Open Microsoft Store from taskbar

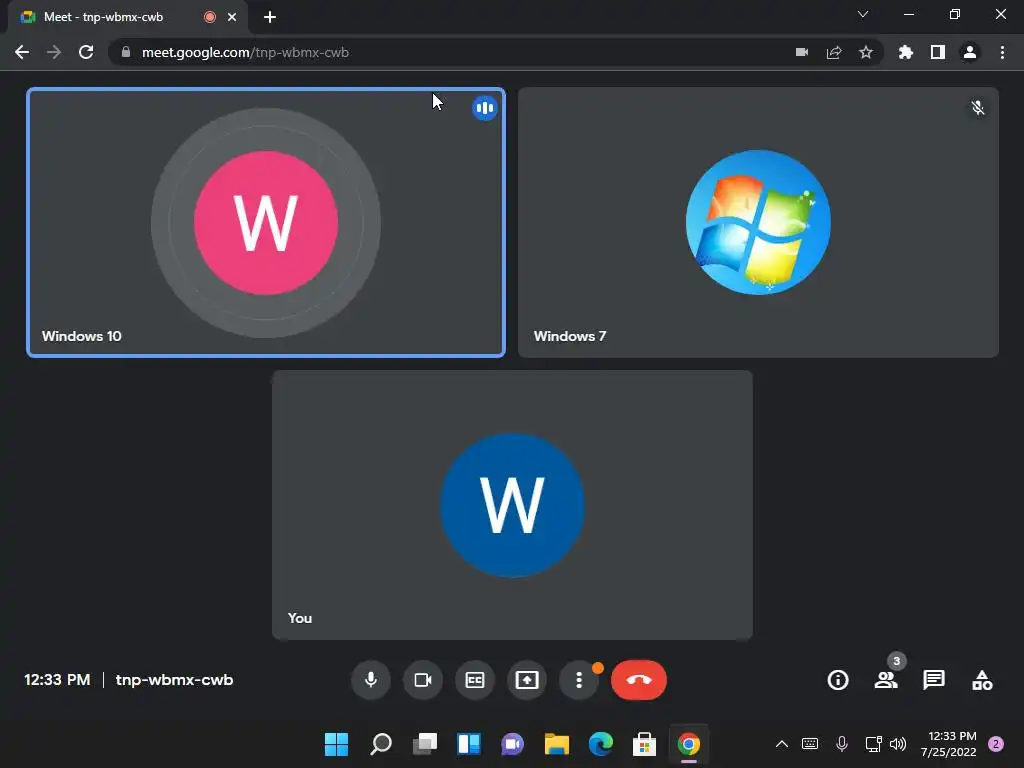[645, 744]
